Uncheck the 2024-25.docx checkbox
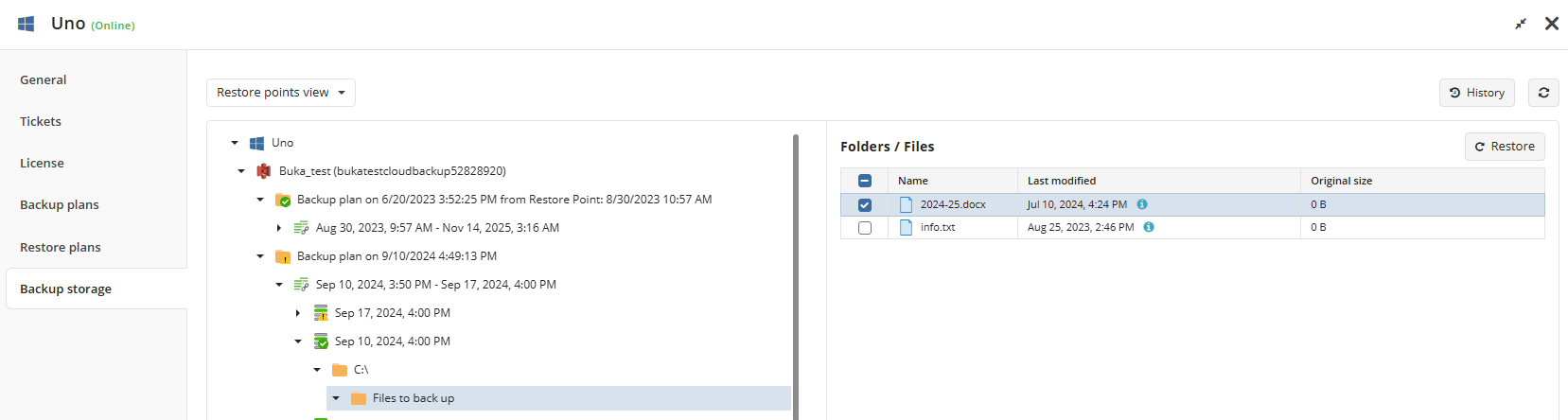 [865, 205]
